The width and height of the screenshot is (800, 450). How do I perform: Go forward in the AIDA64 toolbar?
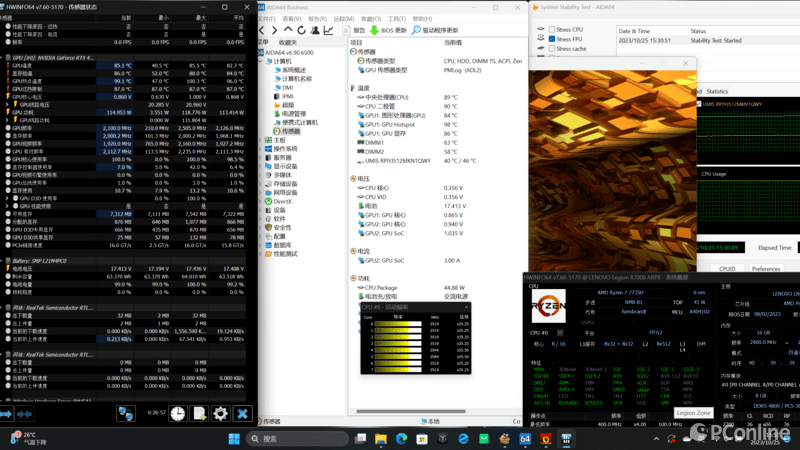[274, 31]
